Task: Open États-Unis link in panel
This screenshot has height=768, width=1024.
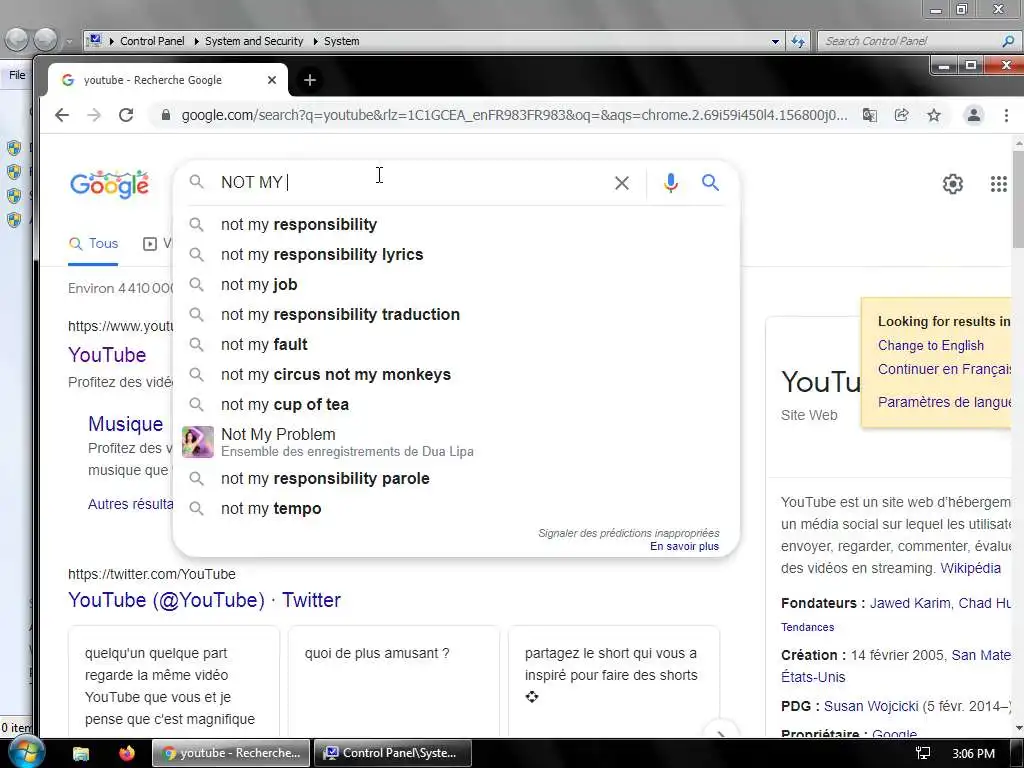Action: (x=813, y=677)
